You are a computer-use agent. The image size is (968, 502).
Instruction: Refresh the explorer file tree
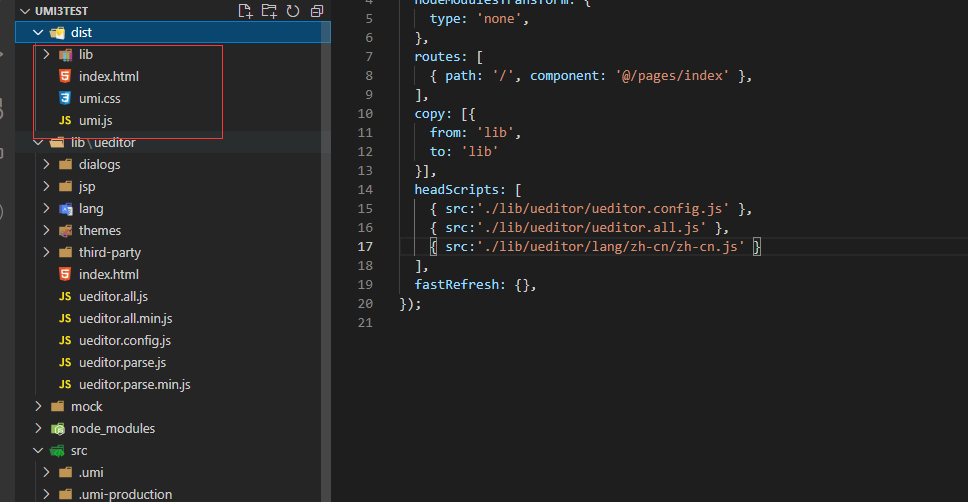(x=293, y=10)
